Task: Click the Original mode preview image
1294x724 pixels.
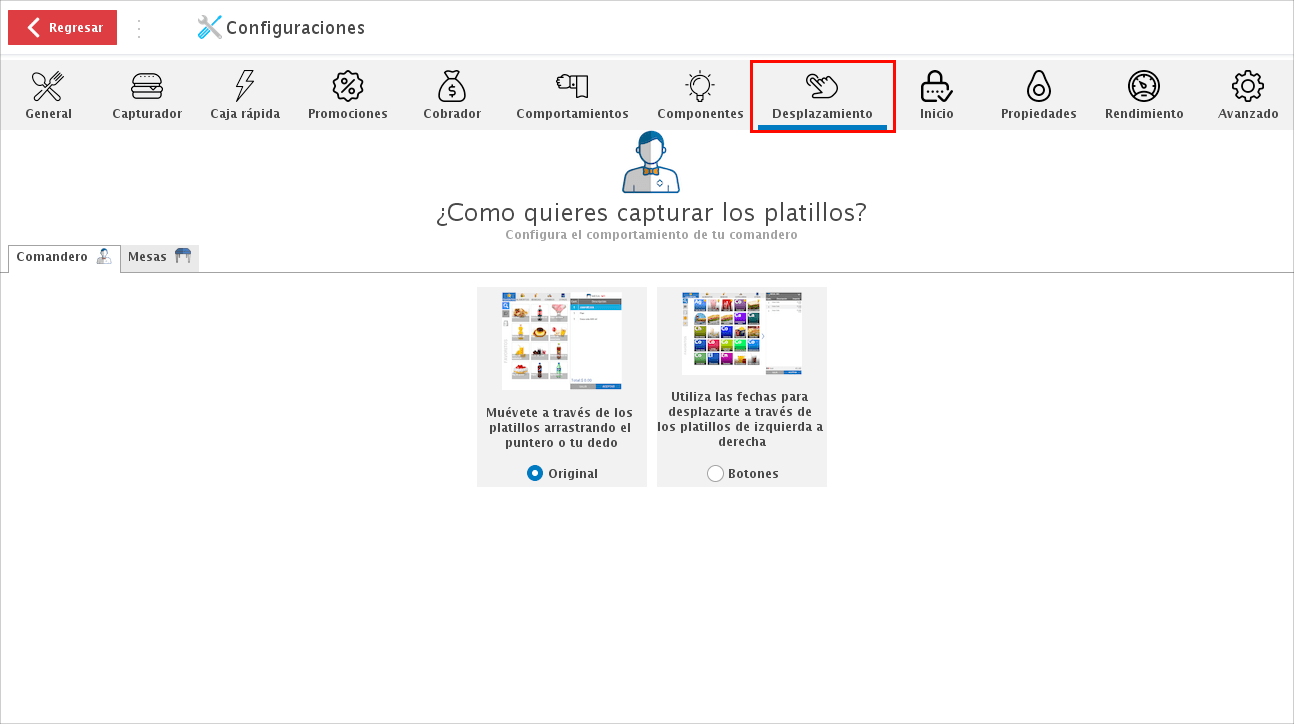Action: [x=561, y=340]
